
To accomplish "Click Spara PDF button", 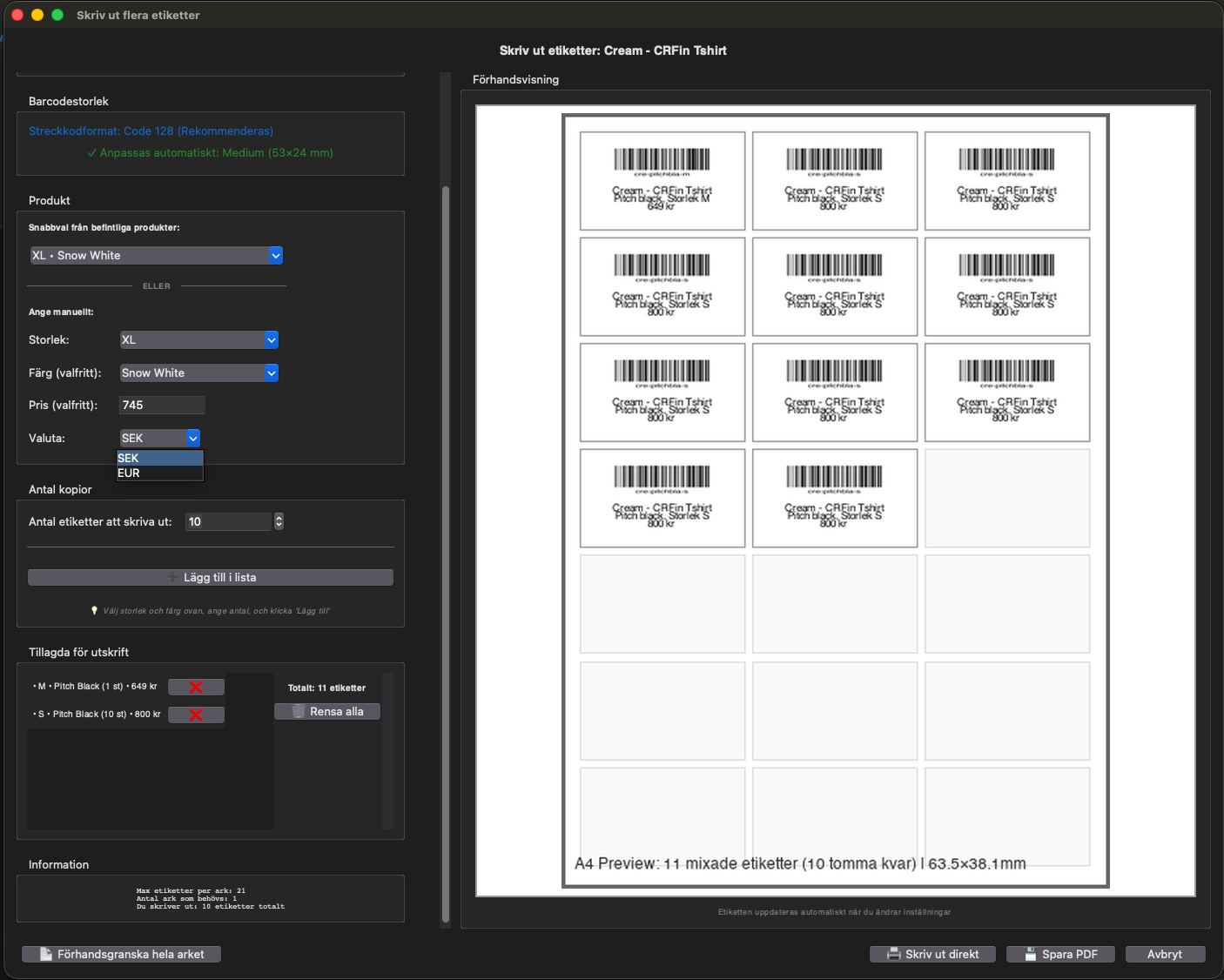I will 1061,954.
